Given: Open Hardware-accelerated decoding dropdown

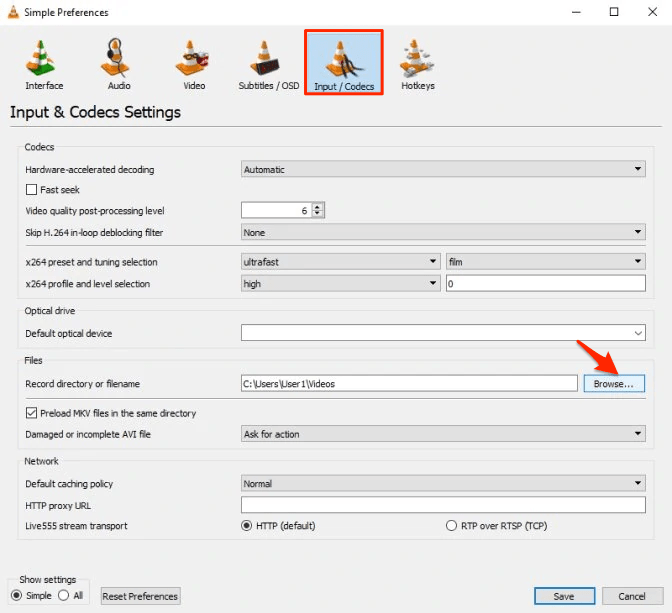Looking at the screenshot, I should [443, 169].
